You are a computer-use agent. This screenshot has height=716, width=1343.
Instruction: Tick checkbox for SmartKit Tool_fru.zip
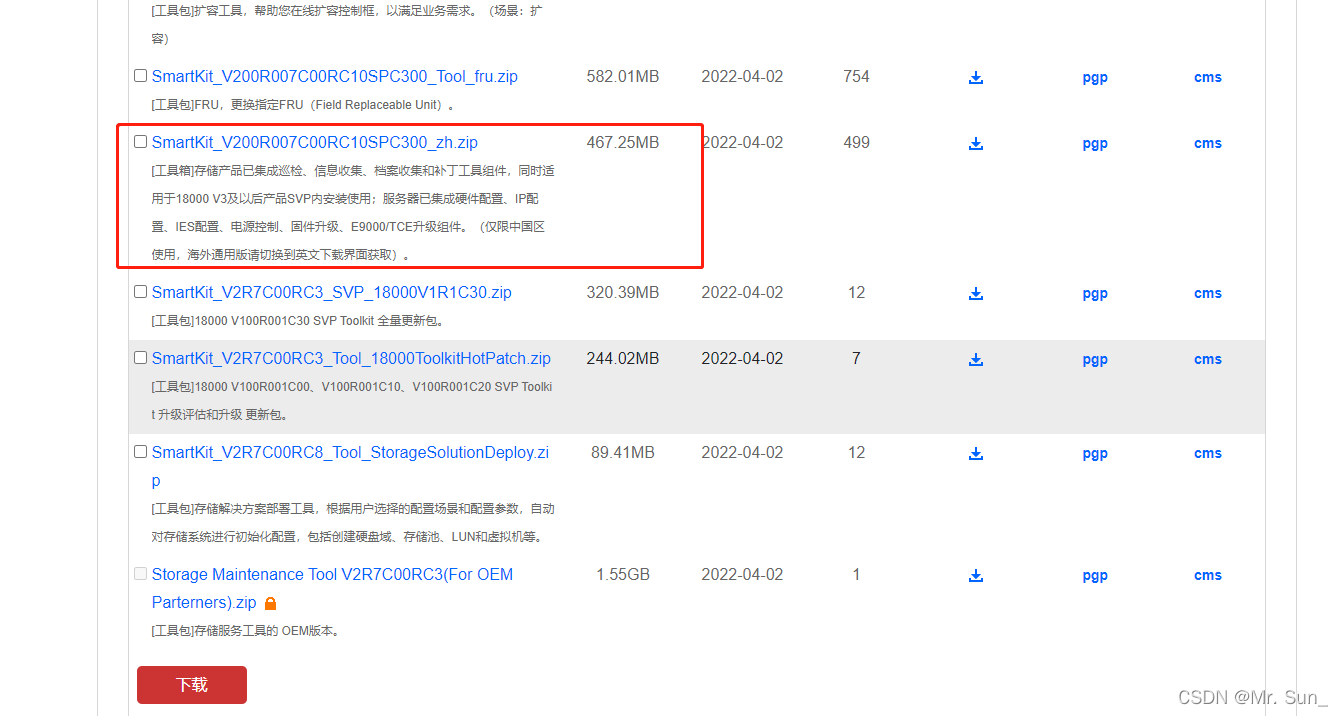(141, 76)
